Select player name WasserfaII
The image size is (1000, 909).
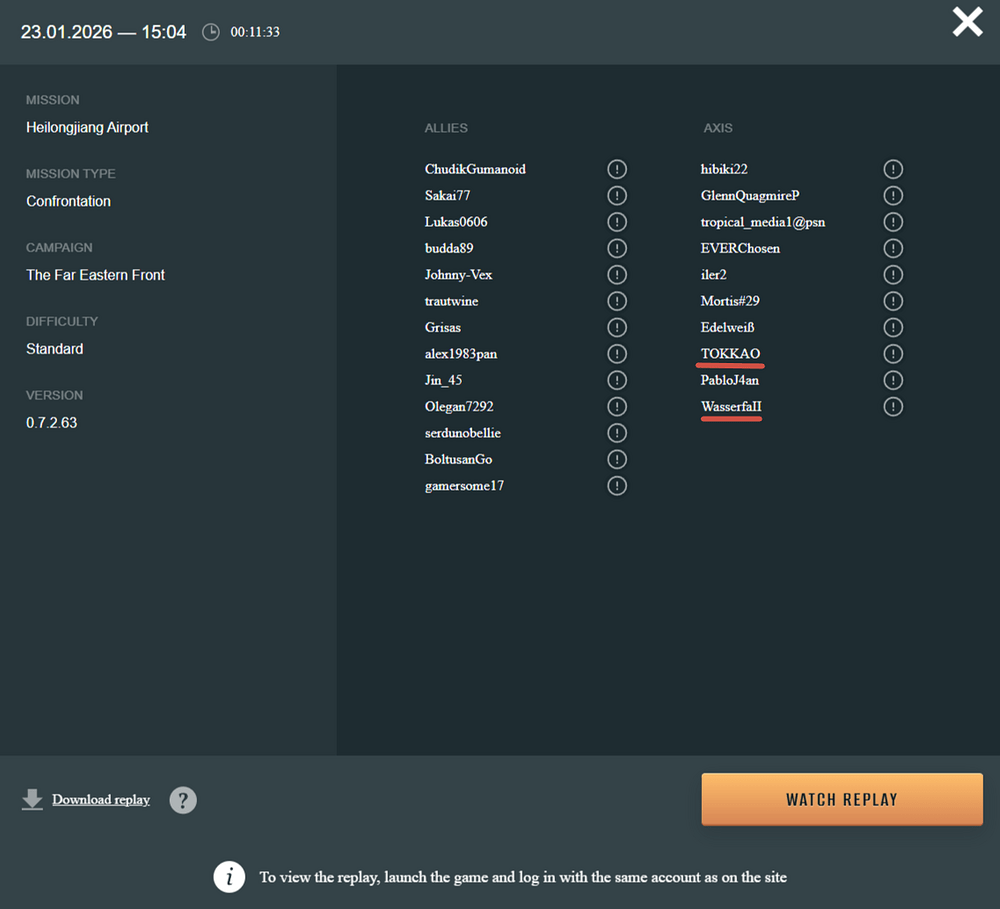click(x=731, y=407)
